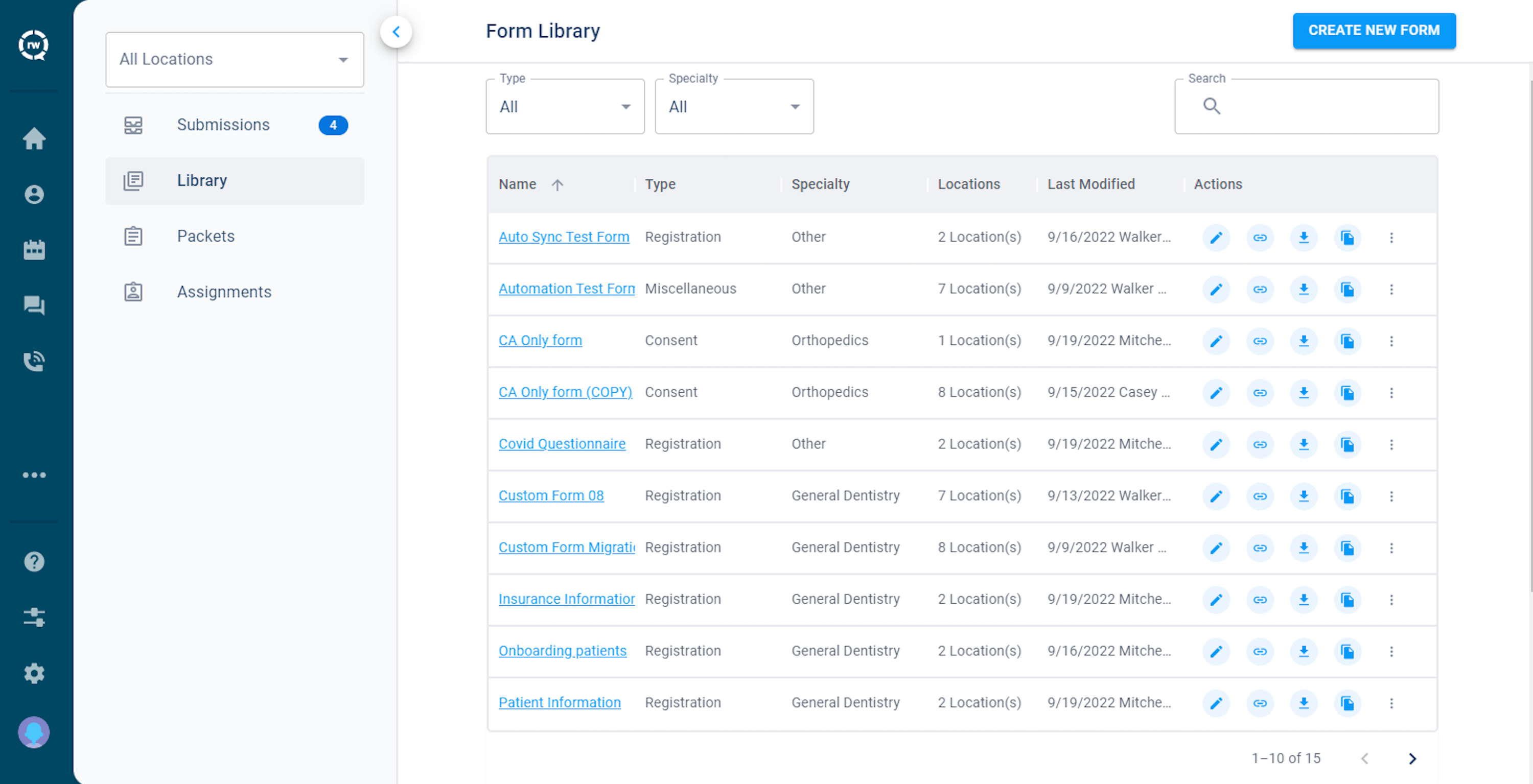This screenshot has width=1533, height=784.
Task: Download the Insurance Information form
Action: pos(1304,600)
